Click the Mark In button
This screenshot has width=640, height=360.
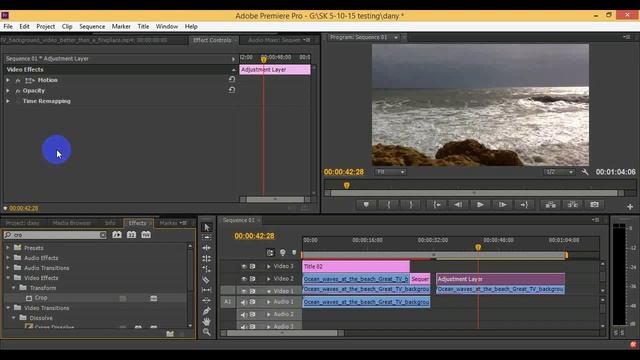389,204
